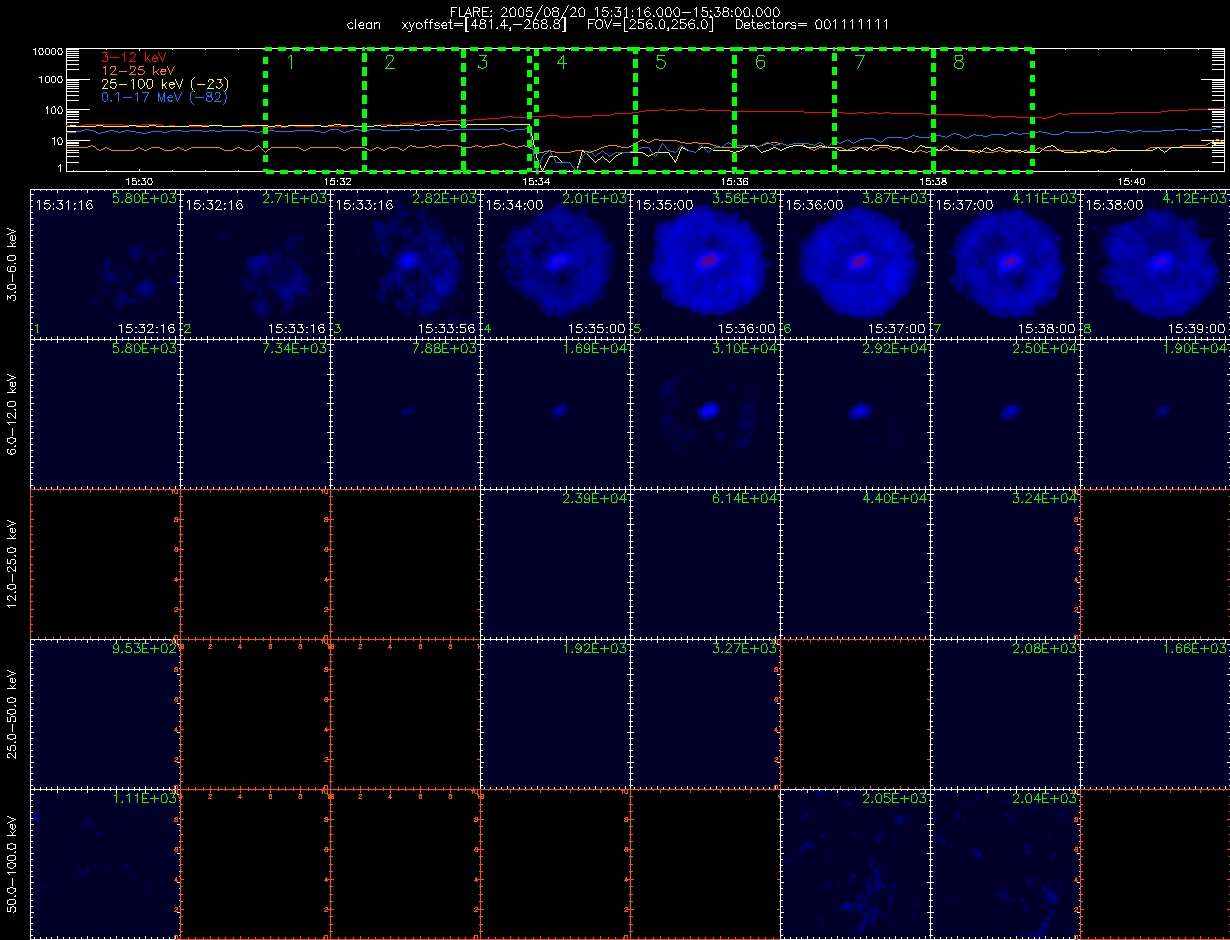
Task: Click the '2.01E+03' flux value
Action: point(595,199)
